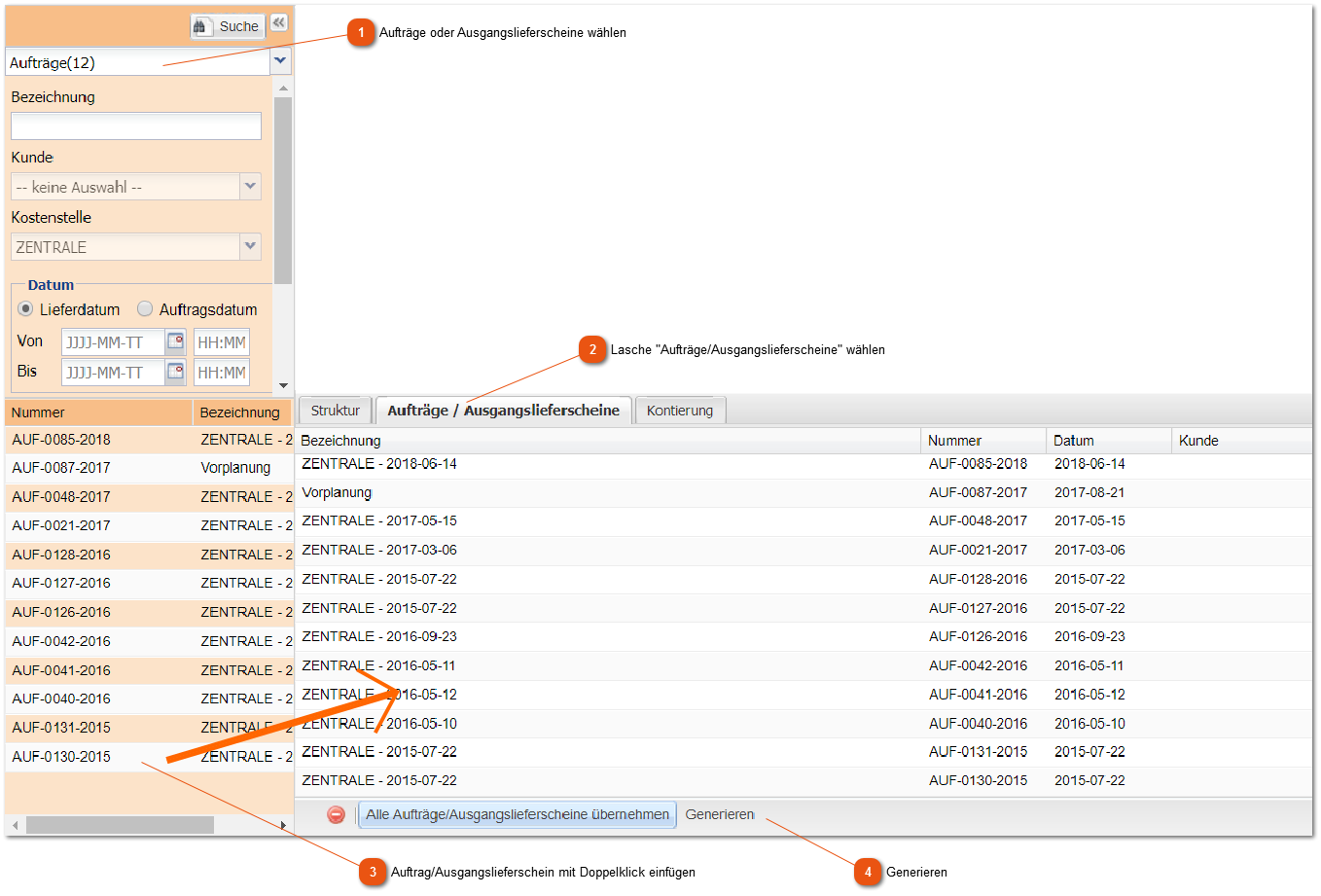Screen dimensions: 1321x896
Task: Select AUF-0087-2017 in the left list
Action: pos(149,468)
